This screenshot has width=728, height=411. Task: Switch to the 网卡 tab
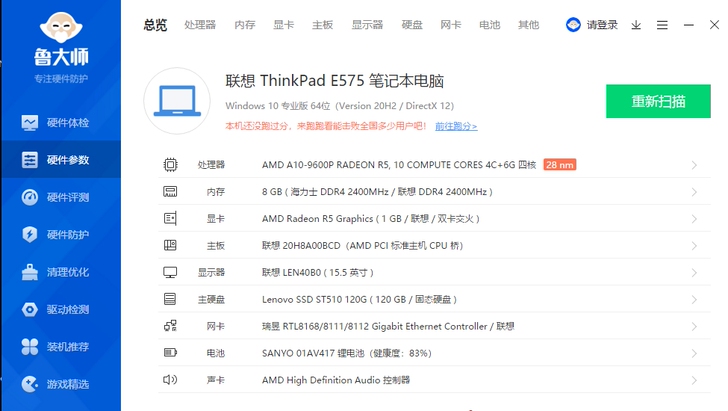pos(451,25)
